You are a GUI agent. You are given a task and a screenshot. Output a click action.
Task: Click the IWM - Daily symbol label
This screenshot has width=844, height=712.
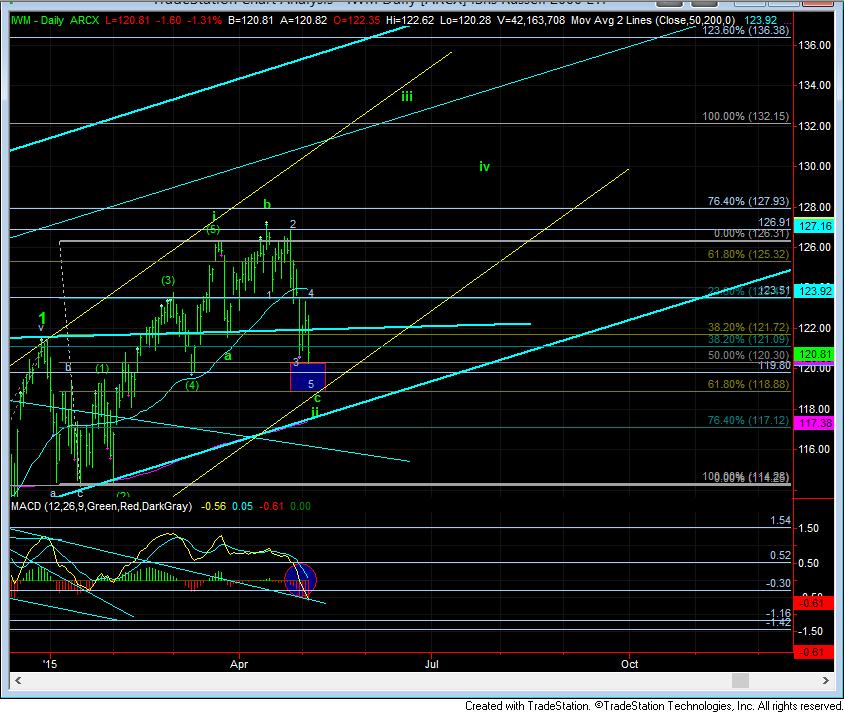coord(37,20)
